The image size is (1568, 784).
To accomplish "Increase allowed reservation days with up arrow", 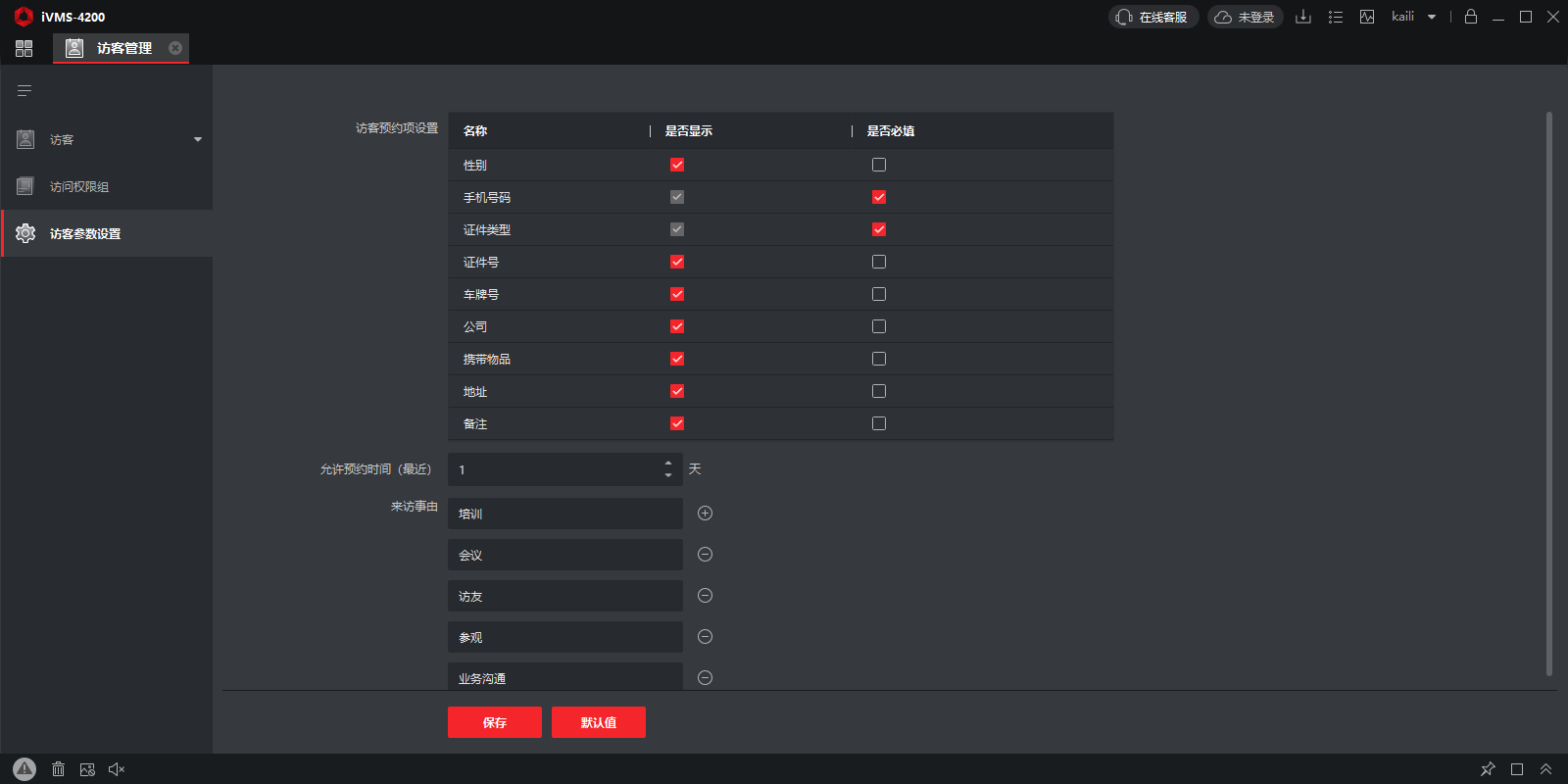I will (x=668, y=464).
